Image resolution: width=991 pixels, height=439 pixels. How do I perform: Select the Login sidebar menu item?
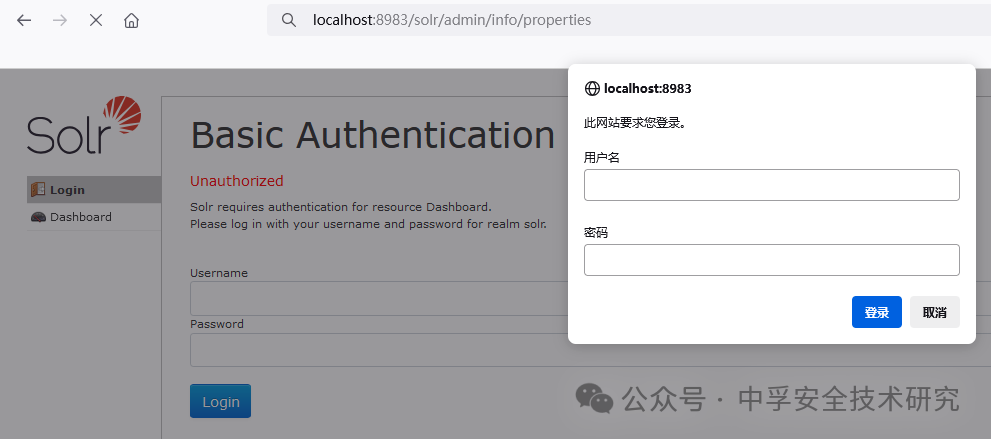[x=94, y=189]
